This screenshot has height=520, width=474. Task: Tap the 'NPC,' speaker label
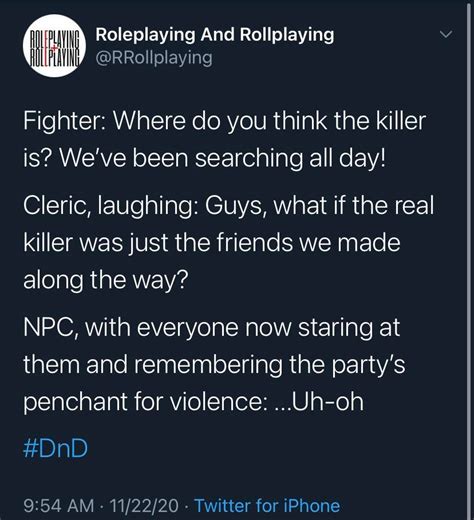coord(51,328)
